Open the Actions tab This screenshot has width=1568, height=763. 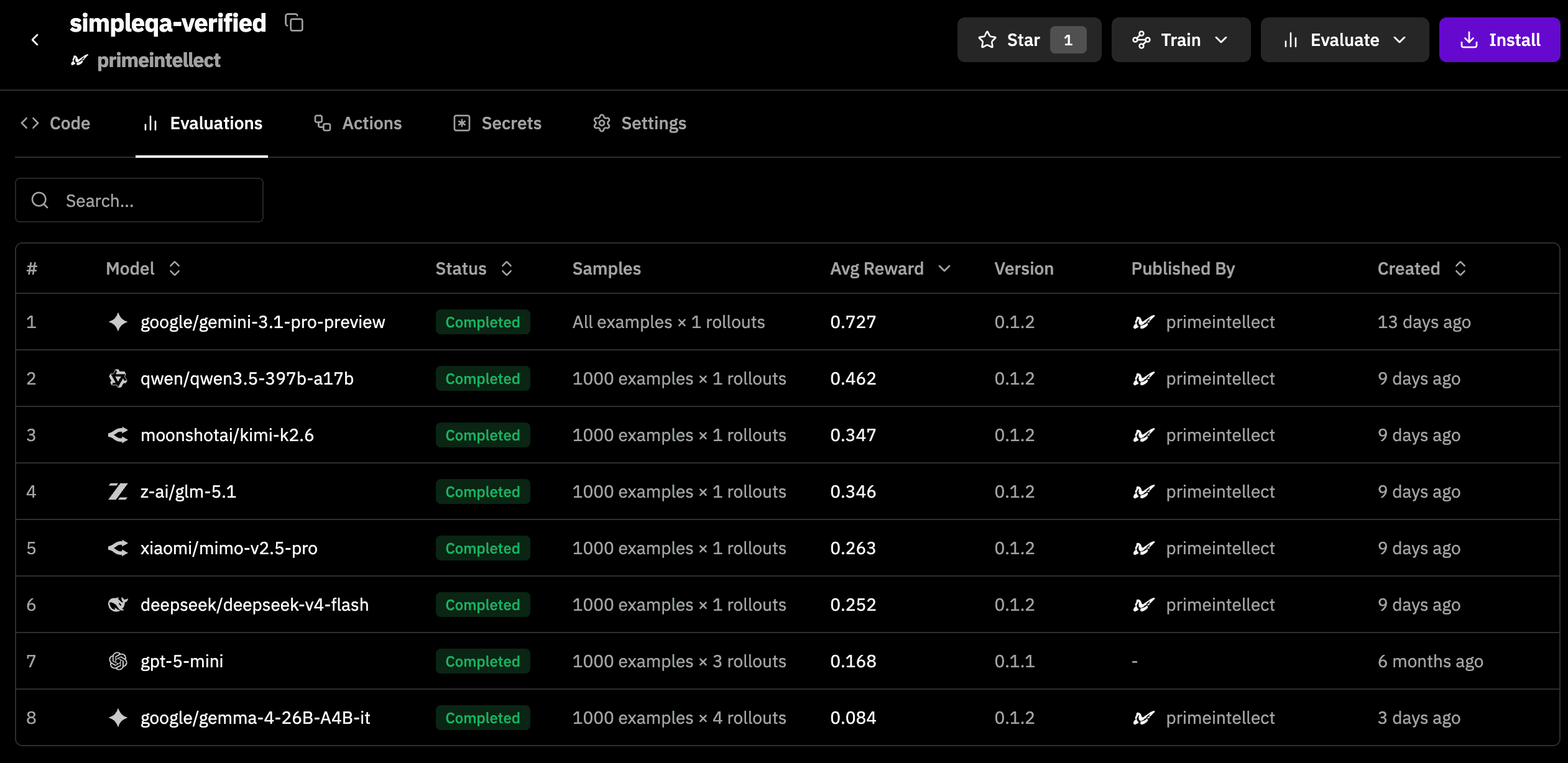point(357,123)
